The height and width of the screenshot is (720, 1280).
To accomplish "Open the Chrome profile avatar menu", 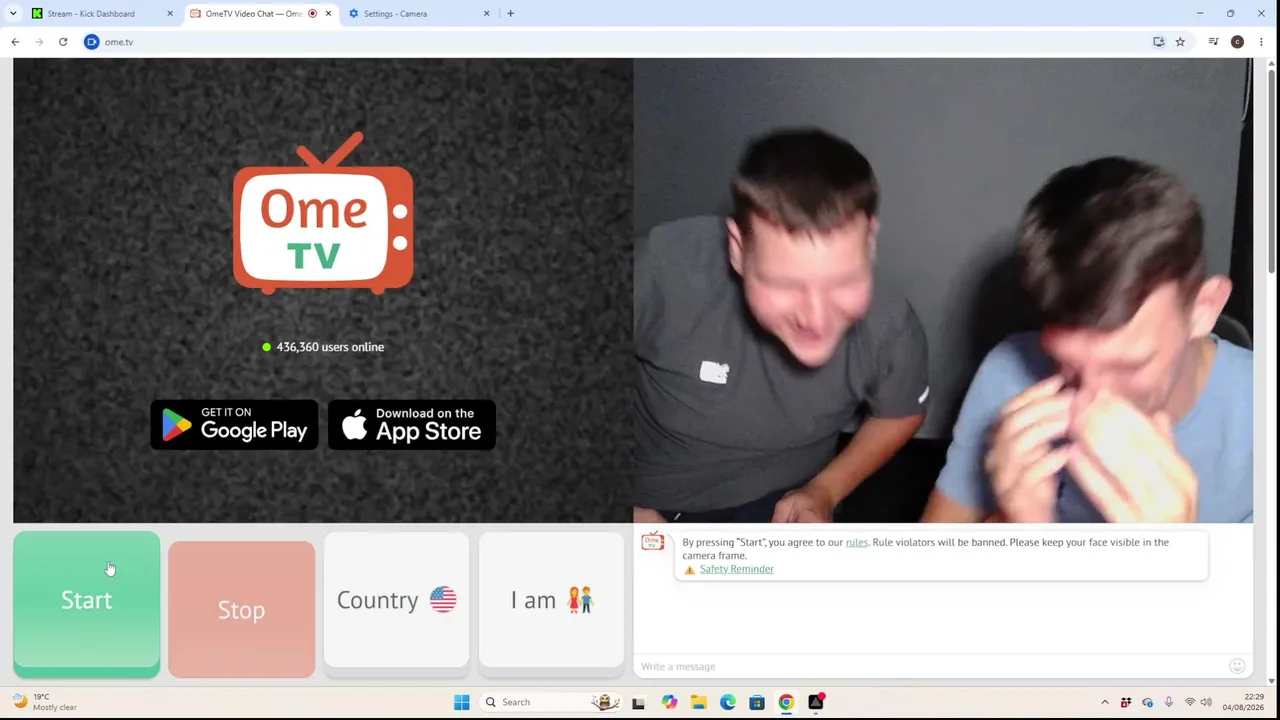I will coord(1237,42).
